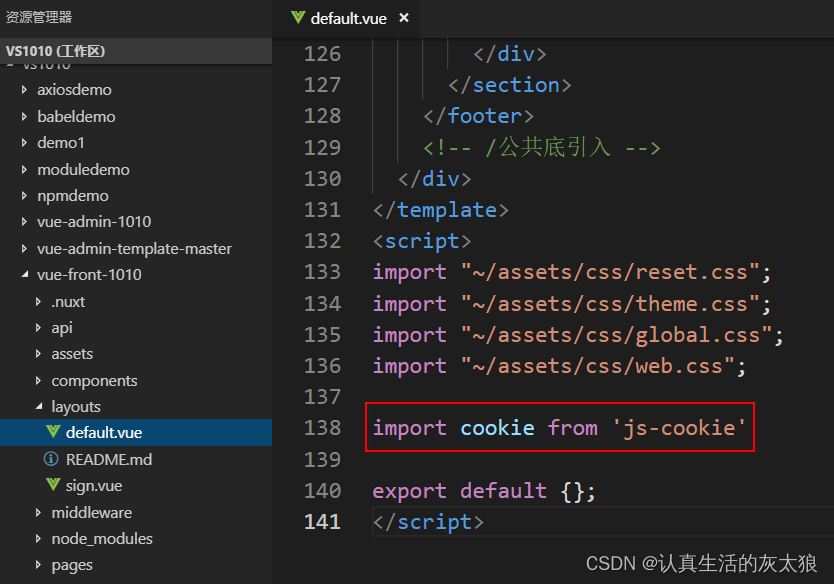Select the vue-admin-template-master folder

coord(134,248)
